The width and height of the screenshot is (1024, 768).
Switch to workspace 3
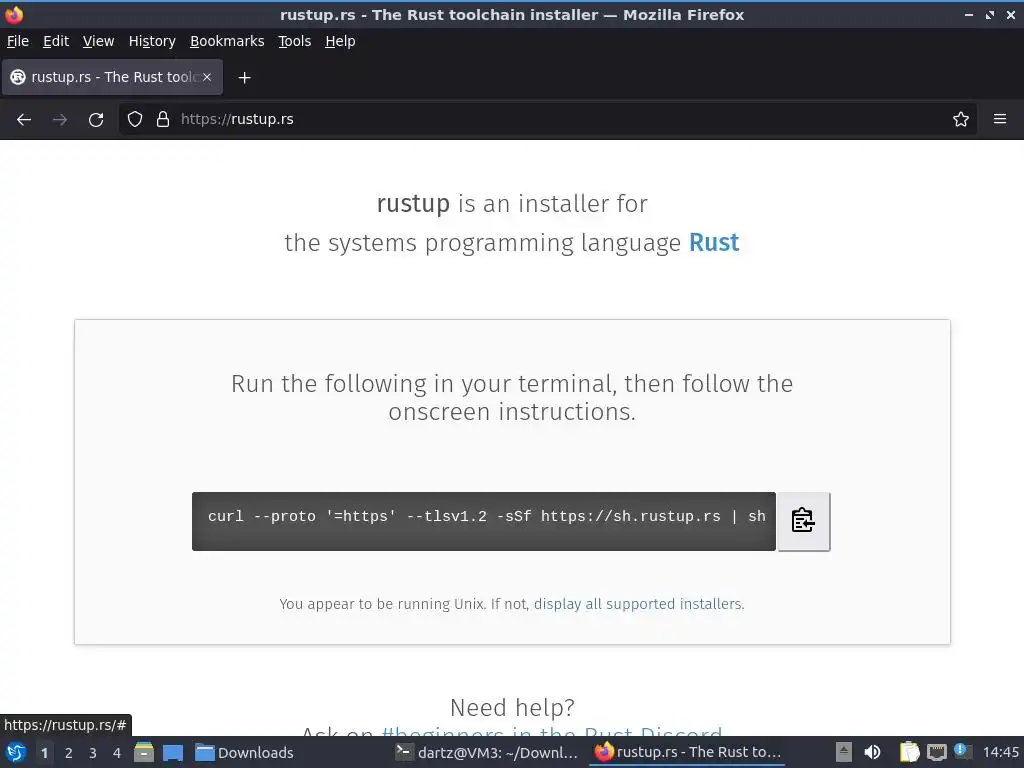93,752
